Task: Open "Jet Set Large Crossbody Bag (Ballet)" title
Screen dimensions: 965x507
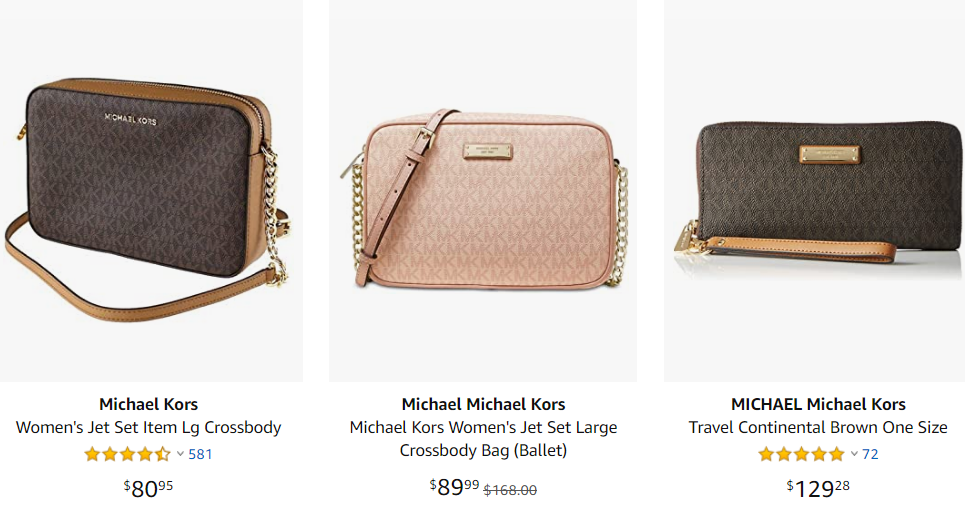Action: [483, 439]
